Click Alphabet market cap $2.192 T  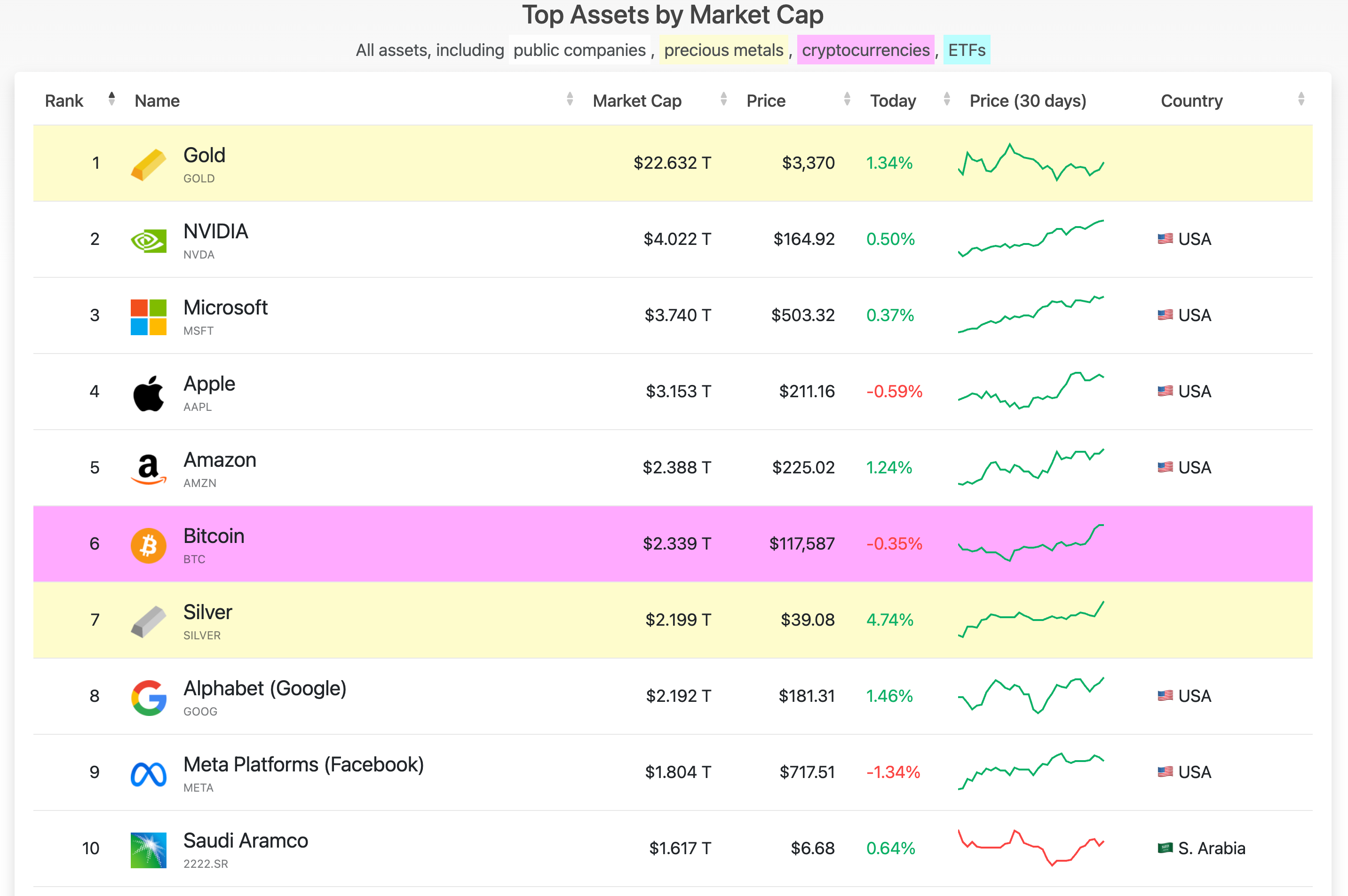(679, 696)
